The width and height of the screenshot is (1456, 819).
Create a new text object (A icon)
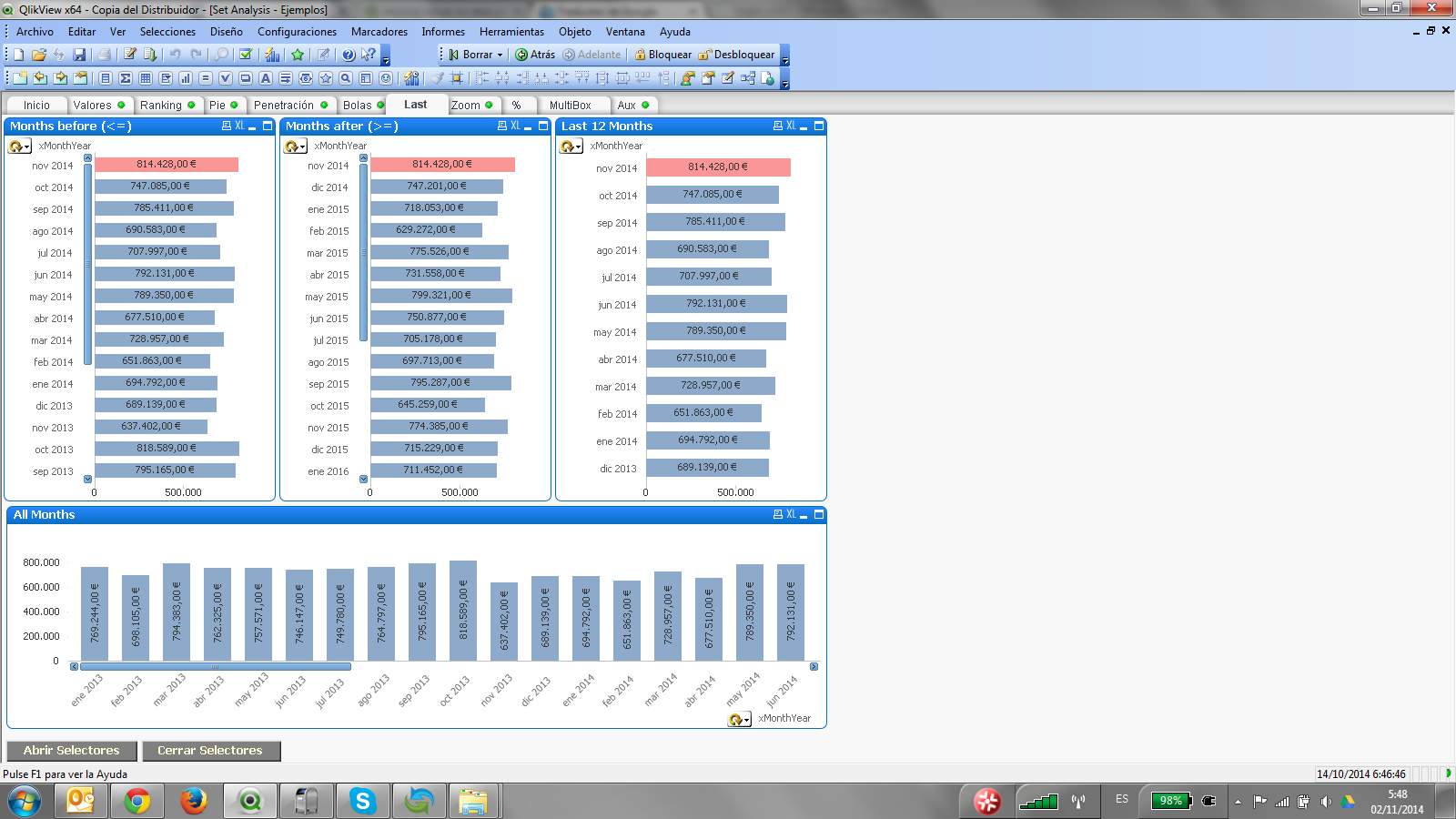[x=266, y=78]
